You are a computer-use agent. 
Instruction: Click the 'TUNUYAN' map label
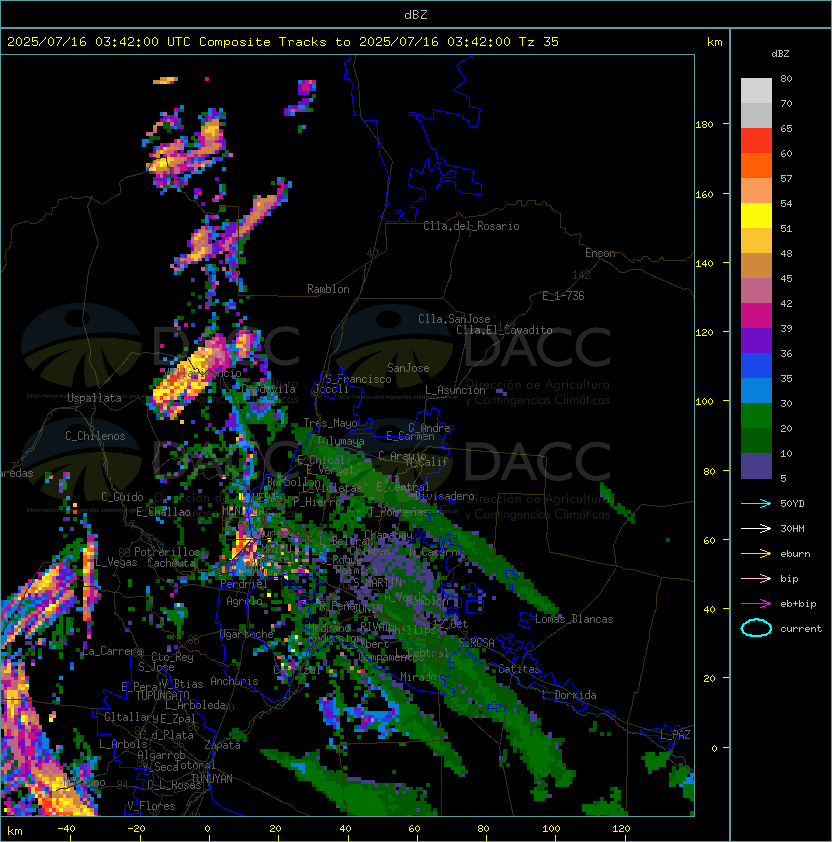coord(212,779)
